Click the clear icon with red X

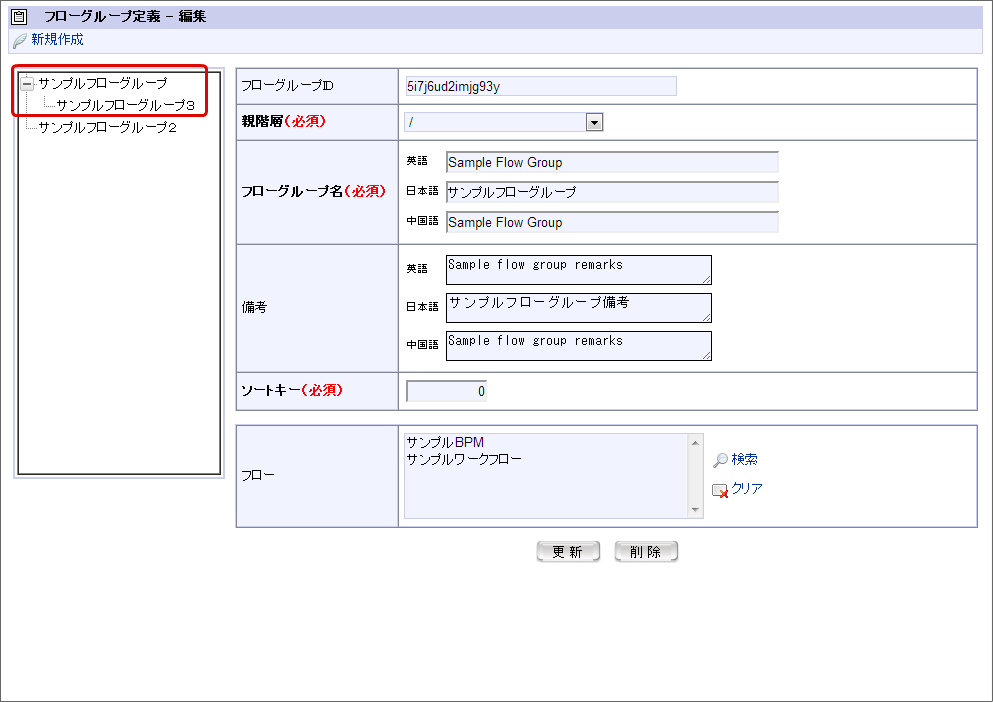click(720, 490)
